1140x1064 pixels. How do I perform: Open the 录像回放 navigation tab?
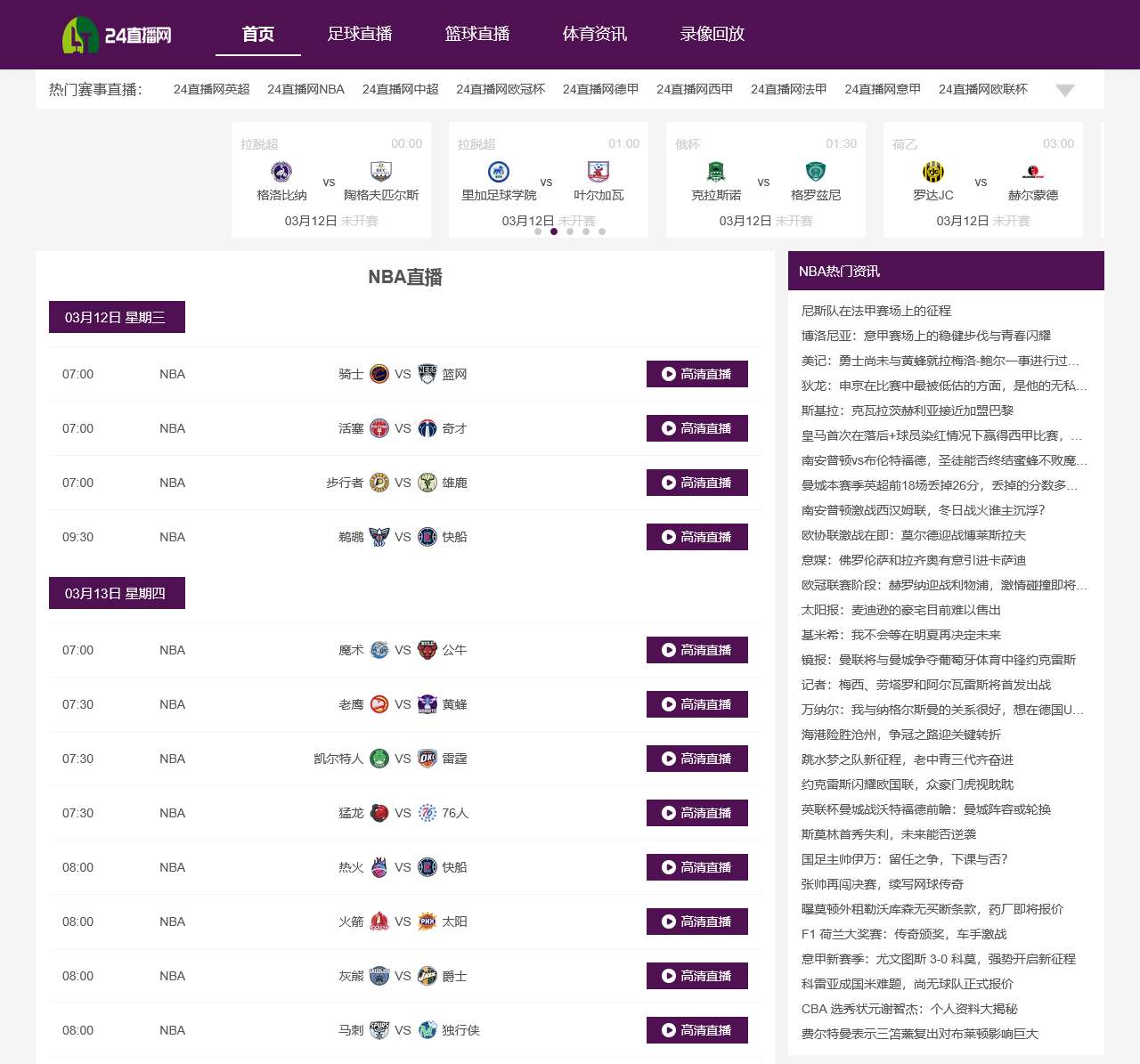712,34
